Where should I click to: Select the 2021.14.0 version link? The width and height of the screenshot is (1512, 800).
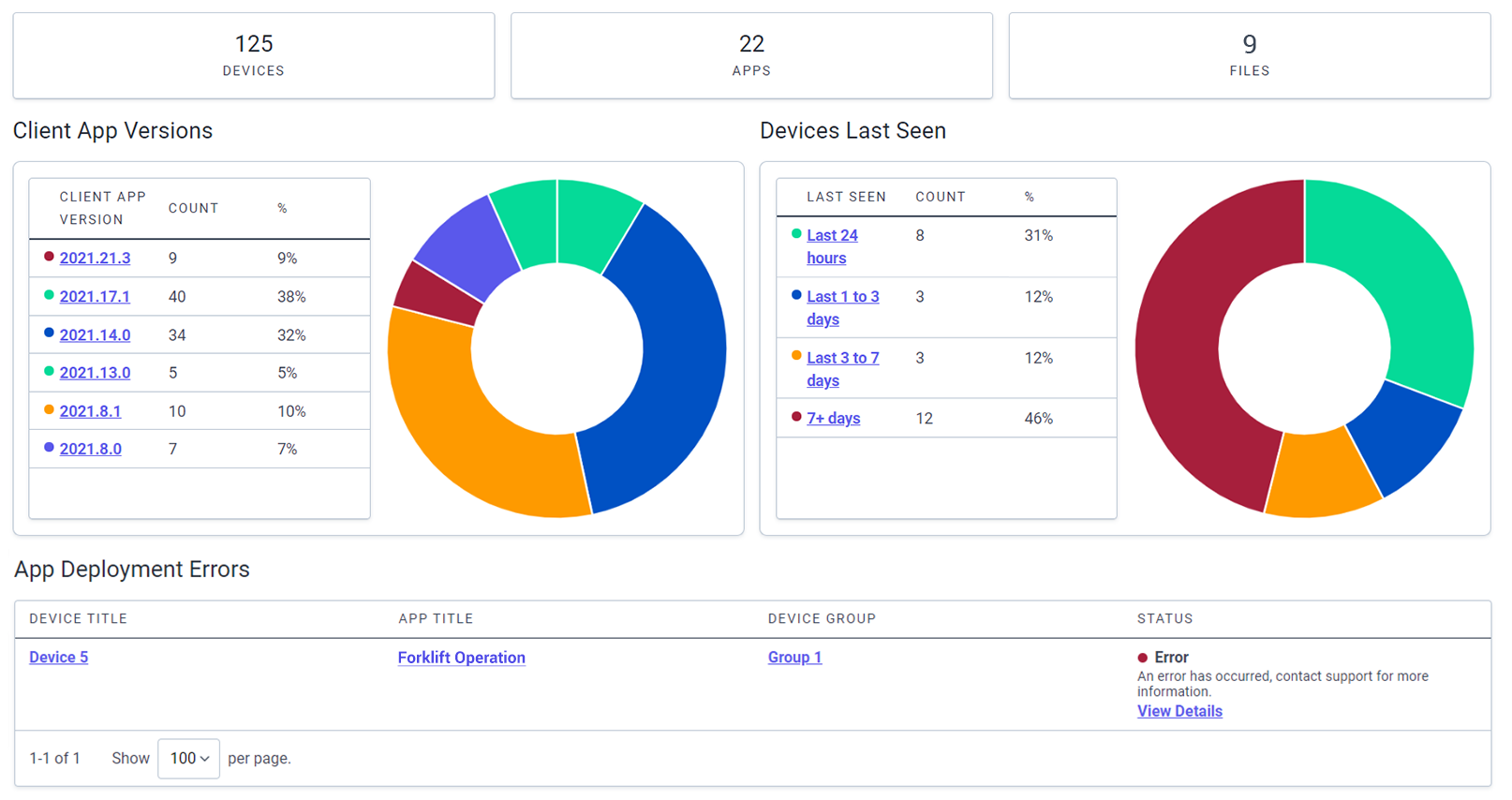coord(95,335)
